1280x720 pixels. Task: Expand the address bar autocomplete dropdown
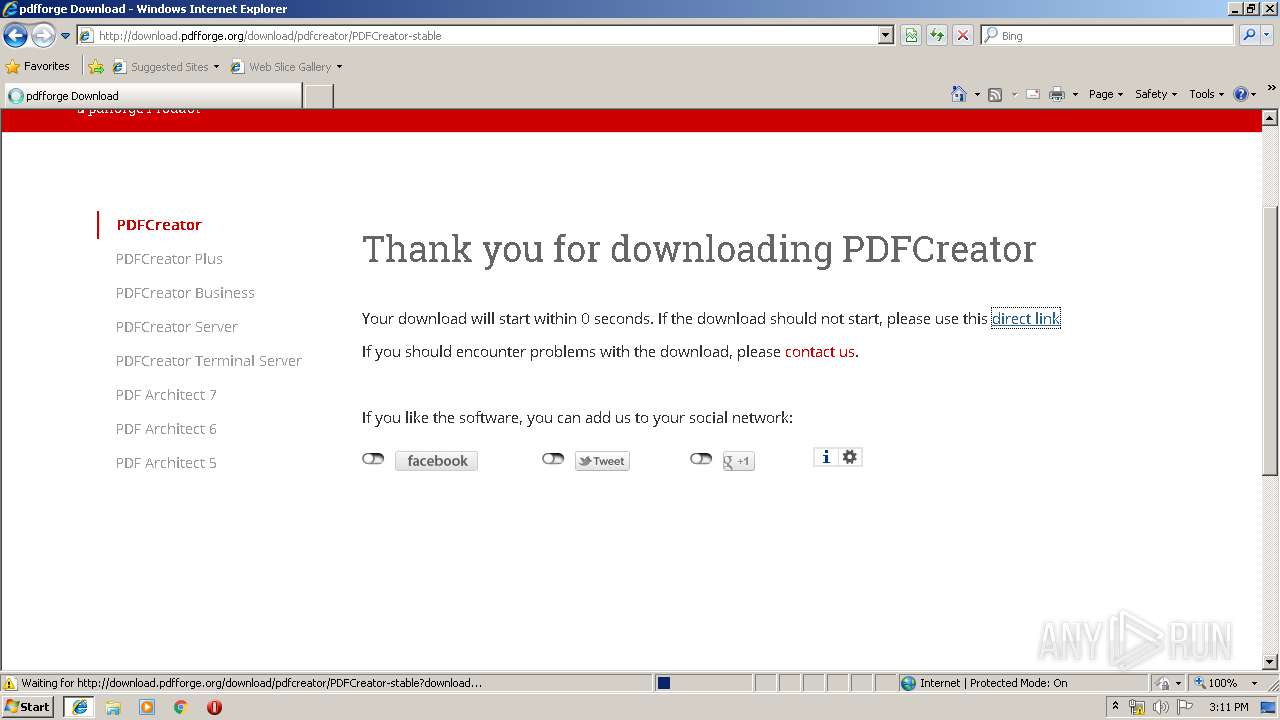[885, 35]
